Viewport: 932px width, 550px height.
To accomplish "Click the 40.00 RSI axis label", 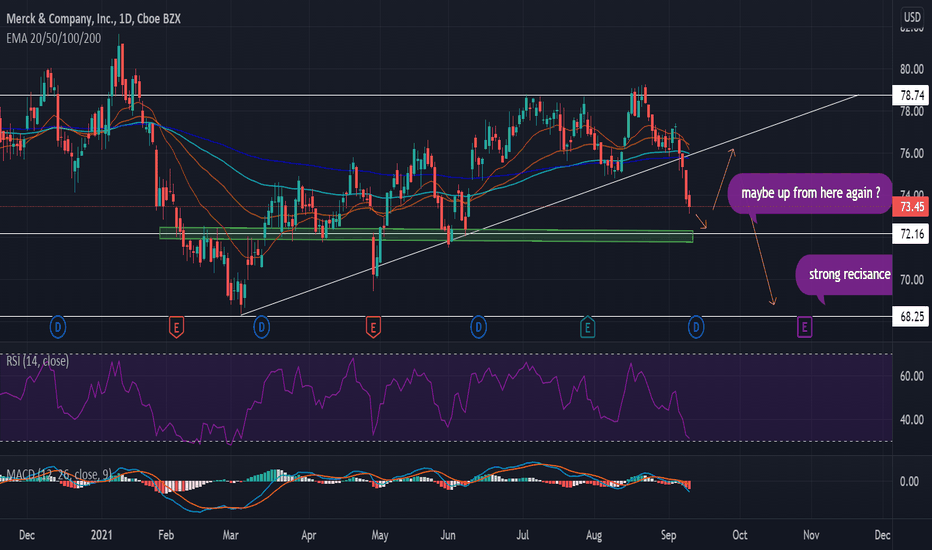I will (912, 420).
